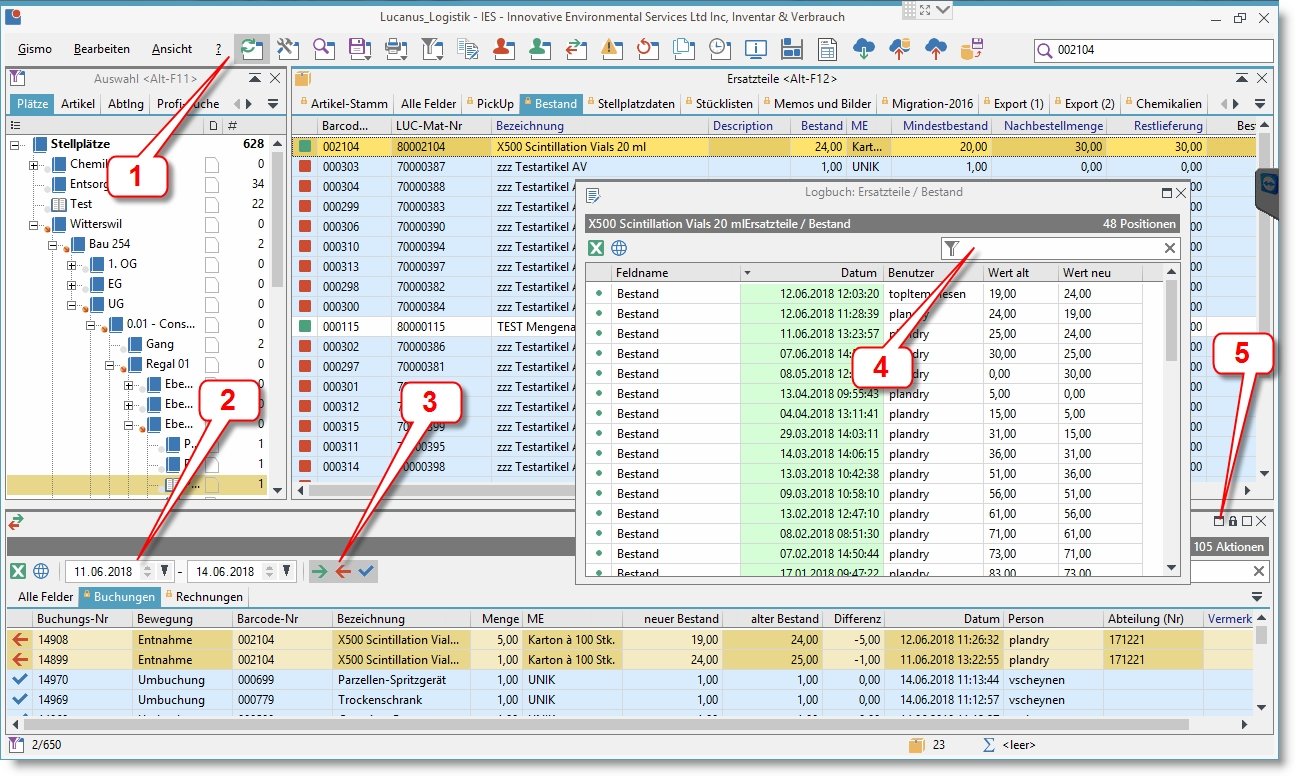Select the Rechnungen tab

203,597
